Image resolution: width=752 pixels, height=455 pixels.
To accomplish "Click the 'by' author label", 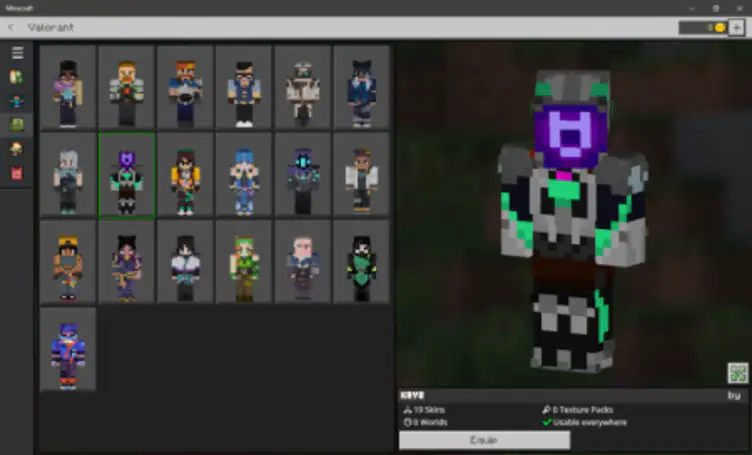I will [x=734, y=396].
